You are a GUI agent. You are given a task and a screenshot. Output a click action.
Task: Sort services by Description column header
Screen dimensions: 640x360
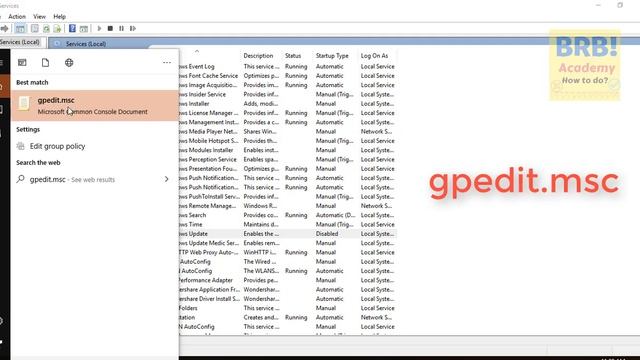coord(258,56)
